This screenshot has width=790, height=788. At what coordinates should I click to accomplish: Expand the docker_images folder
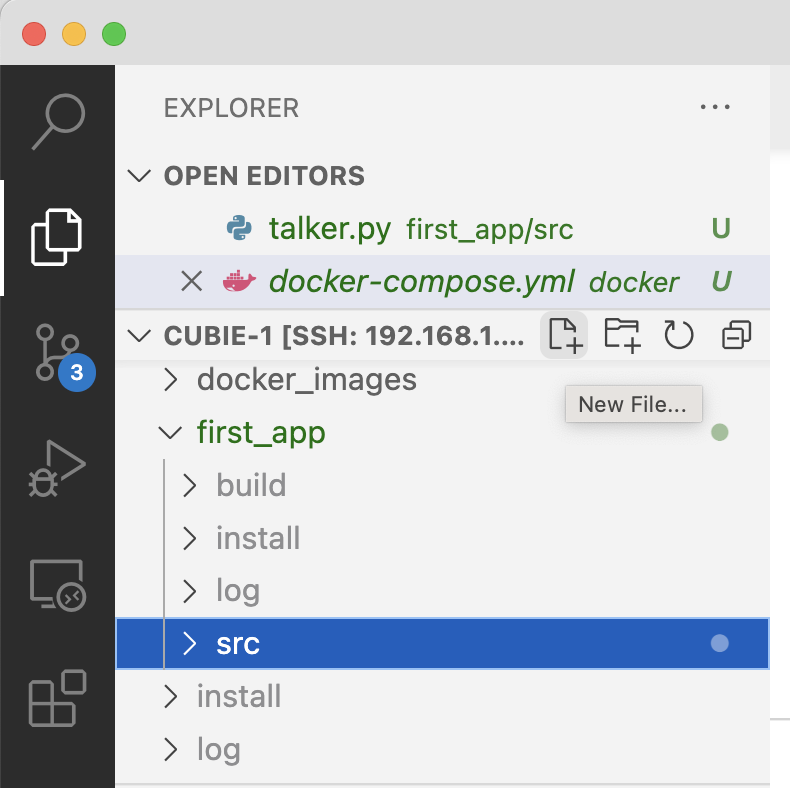171,379
